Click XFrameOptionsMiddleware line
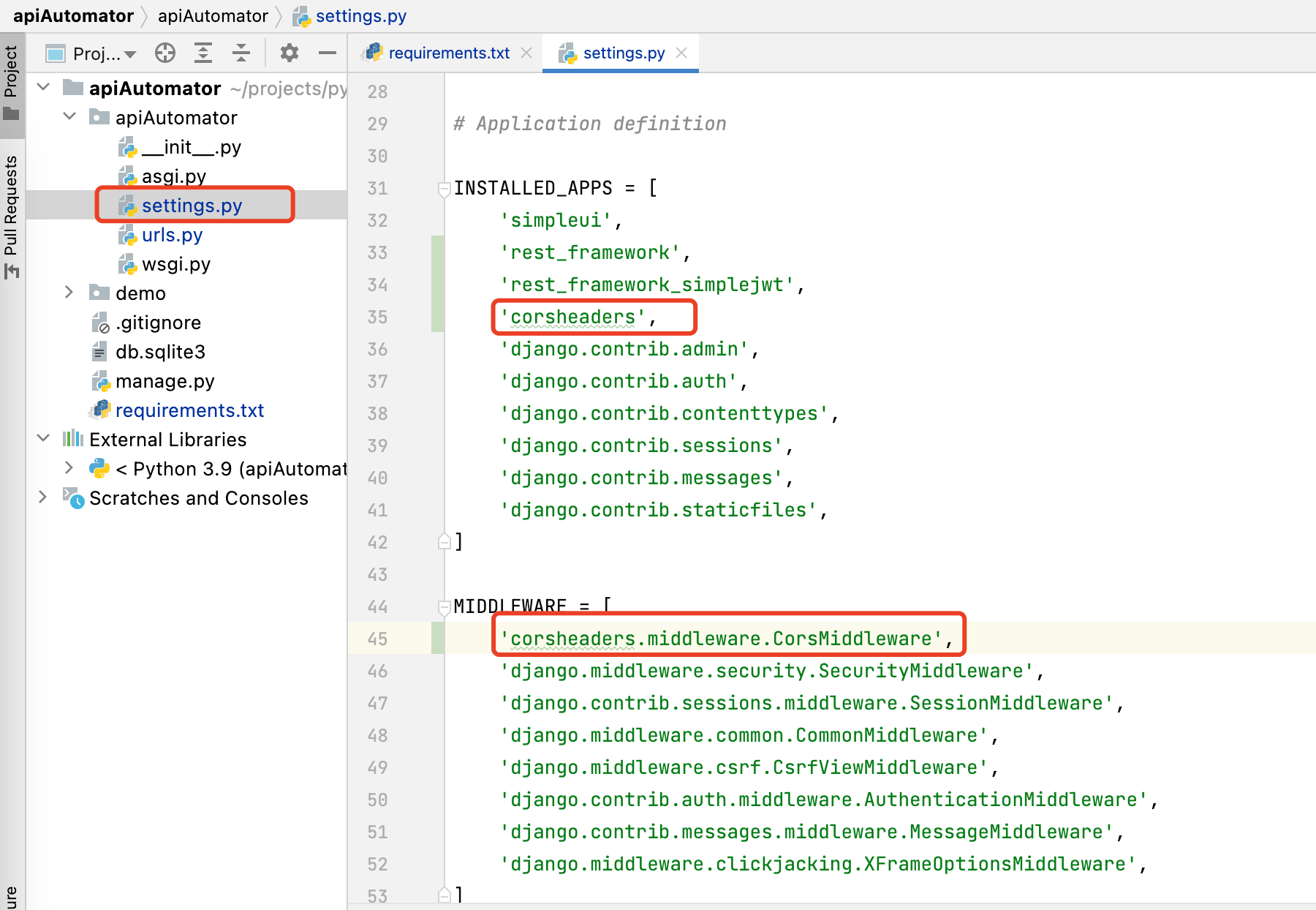The image size is (1316, 910). (818, 864)
